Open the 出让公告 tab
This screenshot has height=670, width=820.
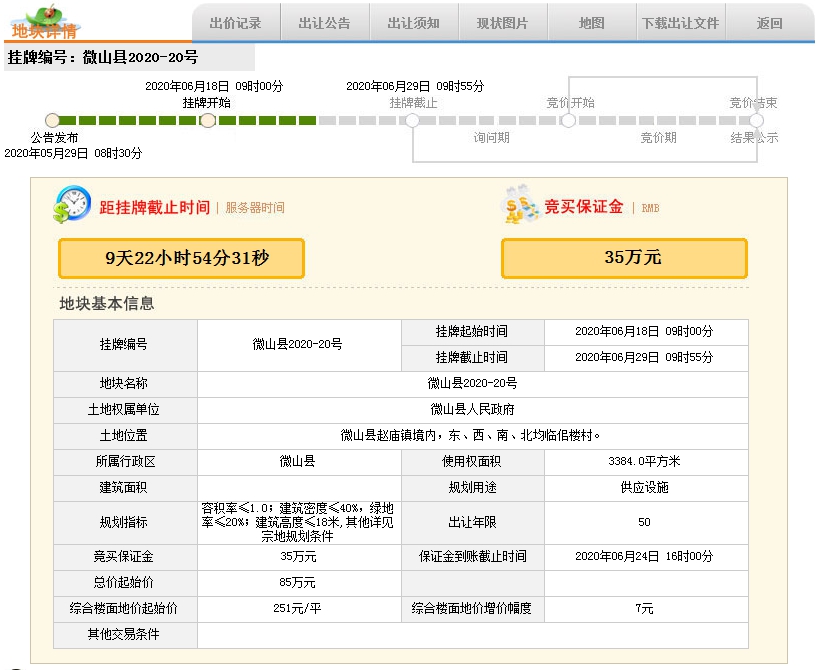point(325,23)
